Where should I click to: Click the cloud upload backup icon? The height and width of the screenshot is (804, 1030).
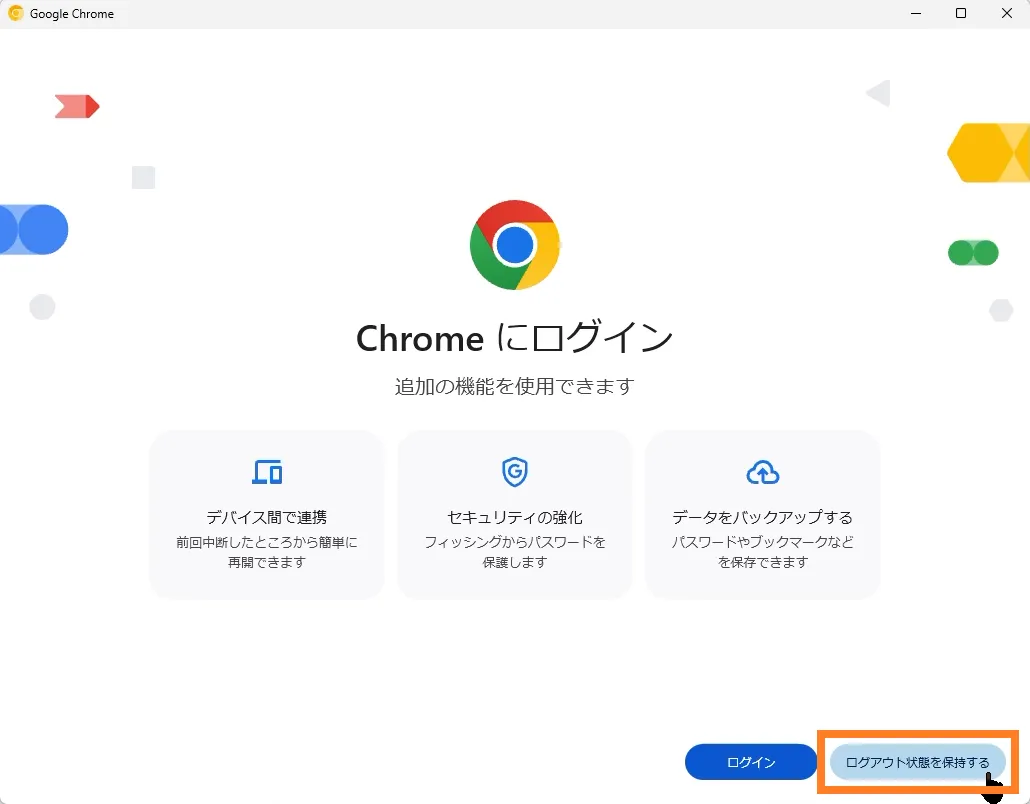[x=762, y=472]
